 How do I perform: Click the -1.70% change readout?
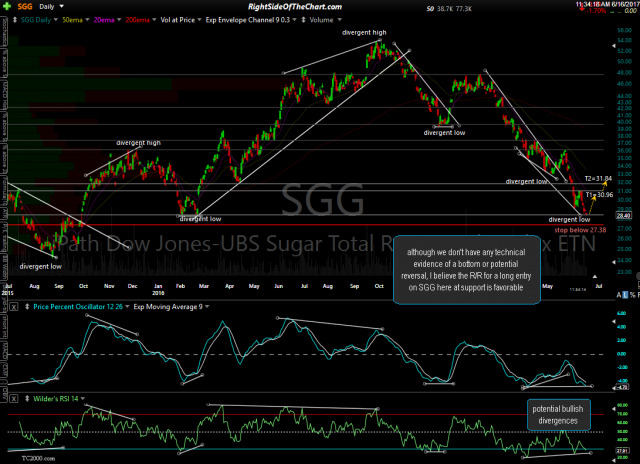tap(596, 11)
